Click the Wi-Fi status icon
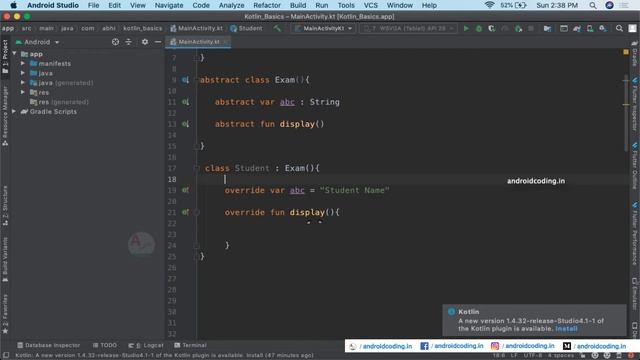This screenshot has width=640, height=360. pyautogui.click(x=489, y=5)
